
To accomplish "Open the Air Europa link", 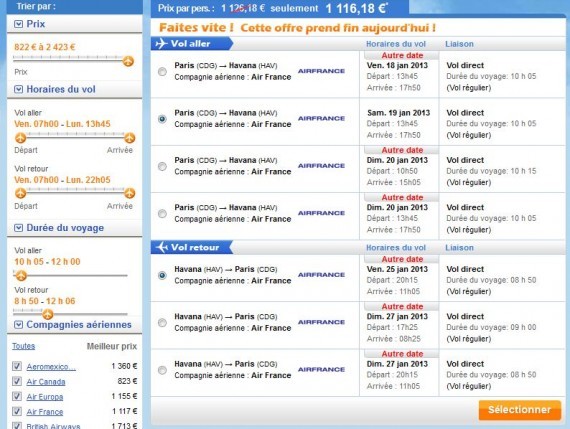I will 45,397.
